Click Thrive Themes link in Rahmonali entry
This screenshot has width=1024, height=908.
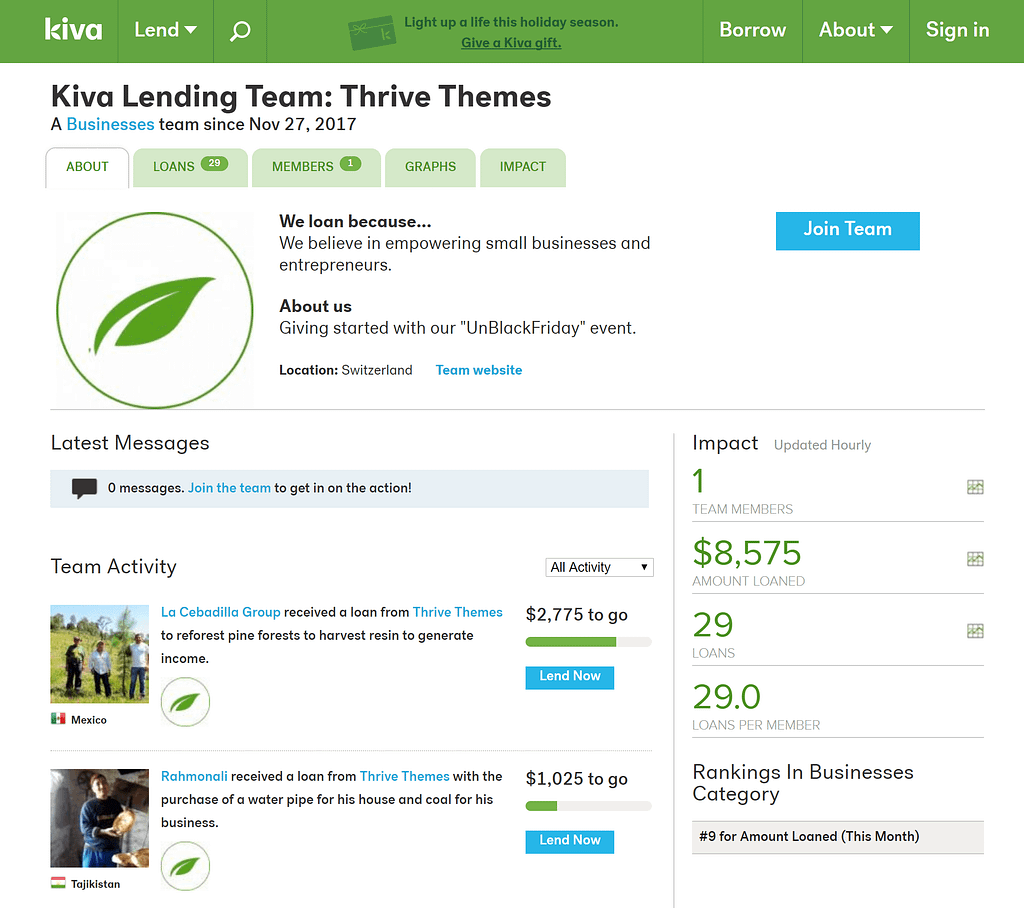click(x=404, y=776)
